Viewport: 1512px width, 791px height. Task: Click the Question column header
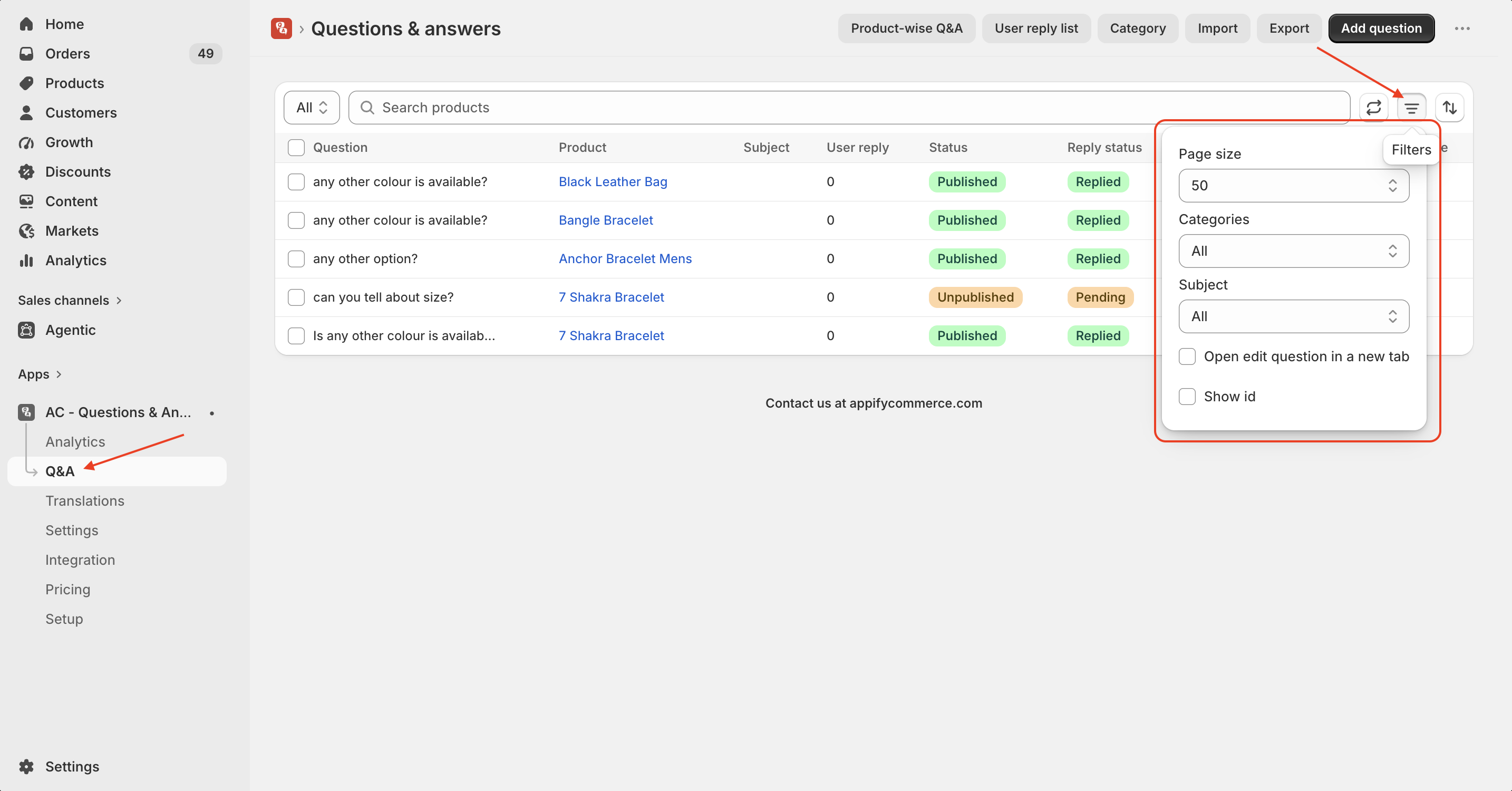coord(340,148)
